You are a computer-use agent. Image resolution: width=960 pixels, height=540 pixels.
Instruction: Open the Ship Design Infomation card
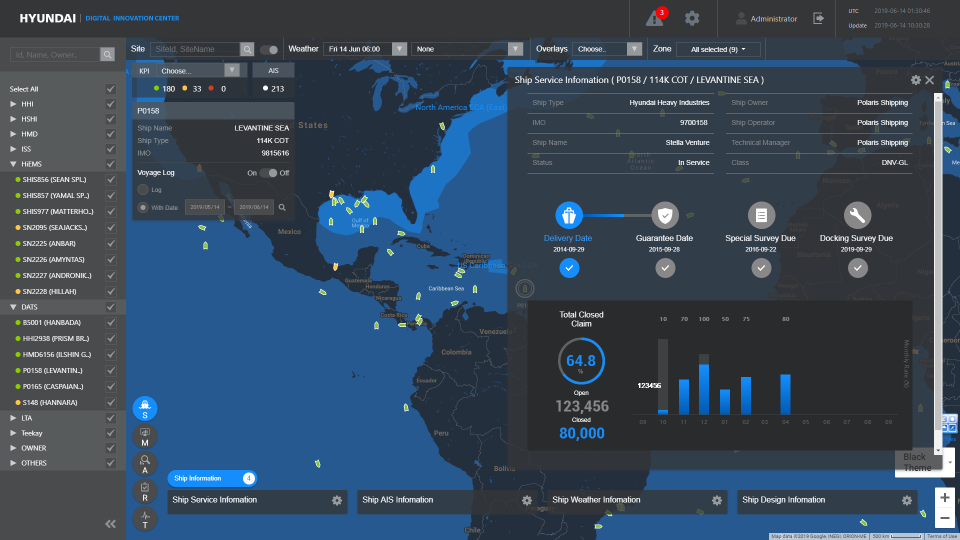pos(827,501)
